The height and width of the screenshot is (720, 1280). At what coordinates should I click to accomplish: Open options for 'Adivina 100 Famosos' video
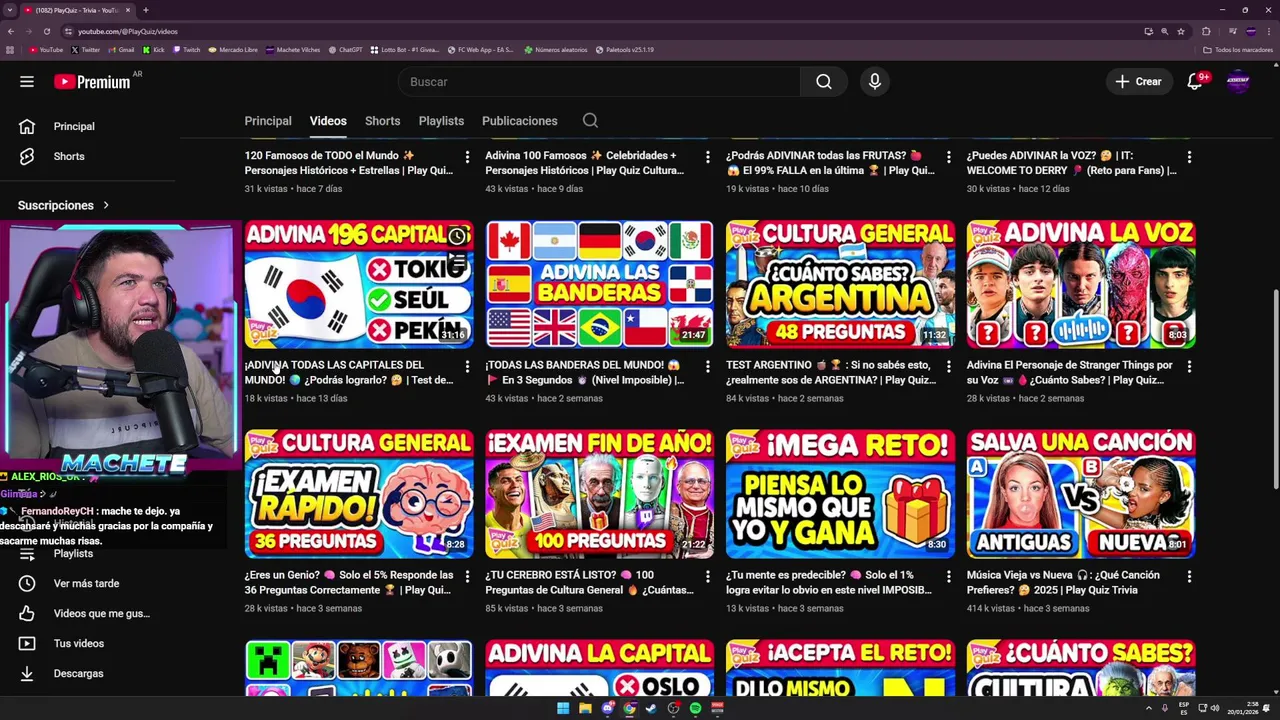707,157
